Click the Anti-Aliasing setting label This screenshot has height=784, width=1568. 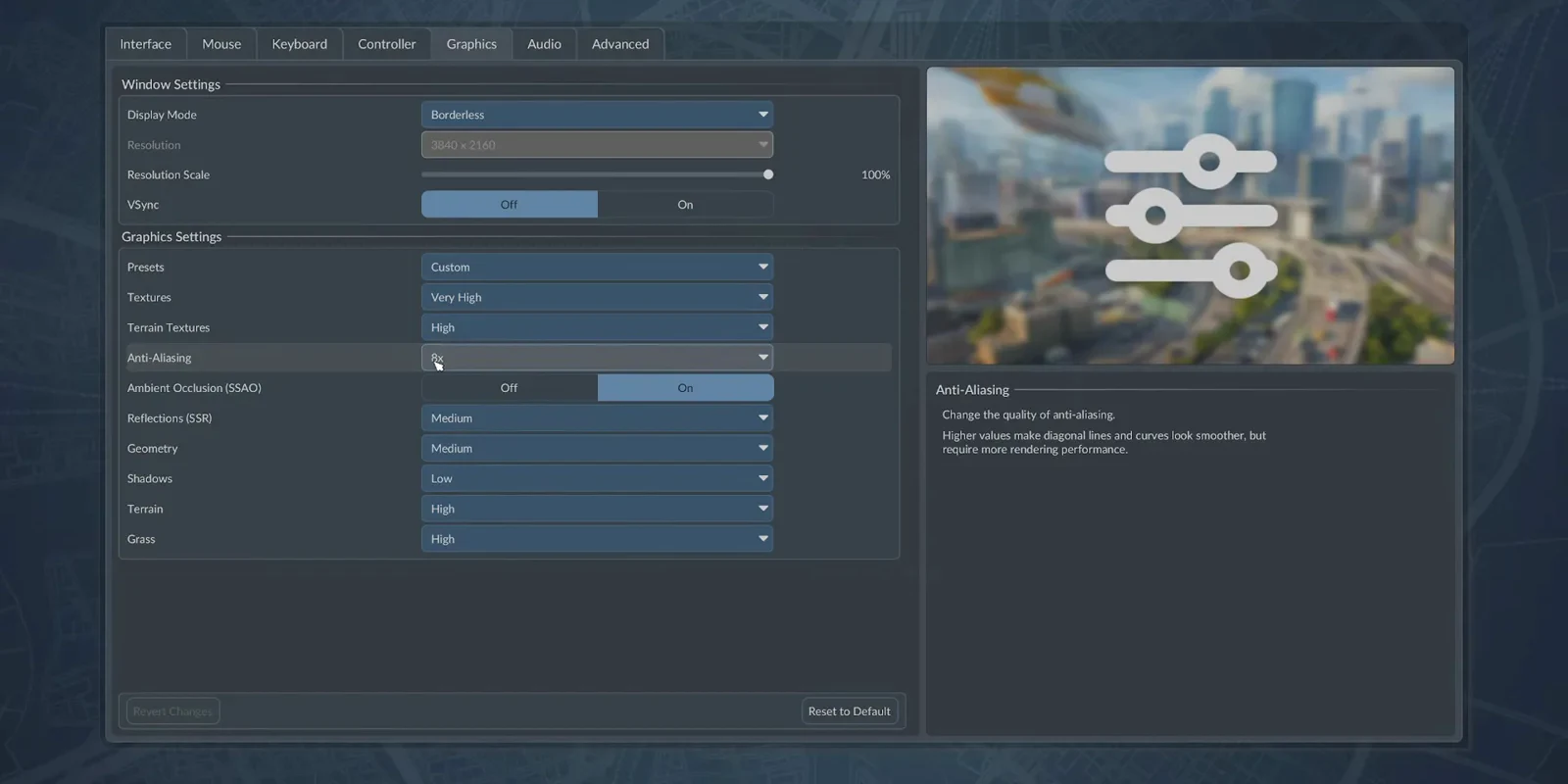(x=160, y=358)
